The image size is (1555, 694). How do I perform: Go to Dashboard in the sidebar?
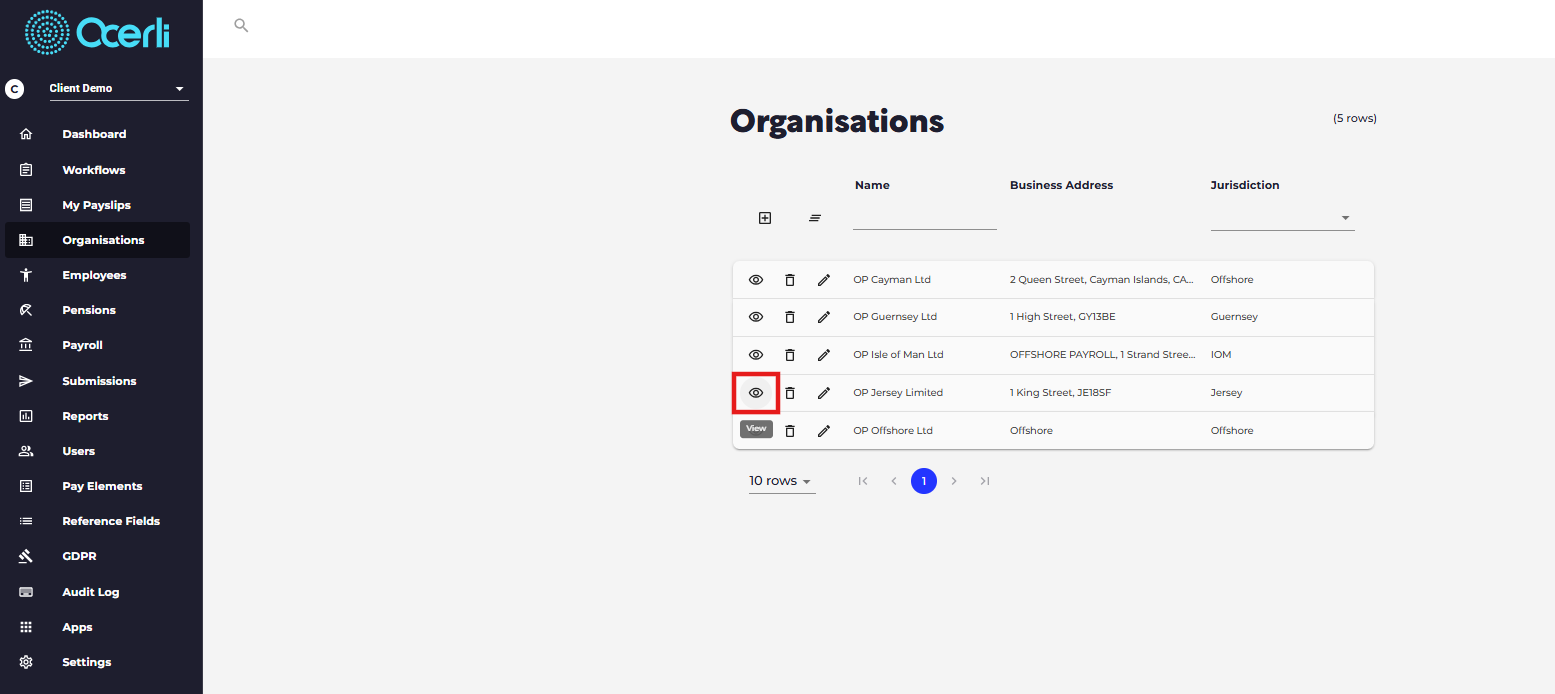click(96, 134)
